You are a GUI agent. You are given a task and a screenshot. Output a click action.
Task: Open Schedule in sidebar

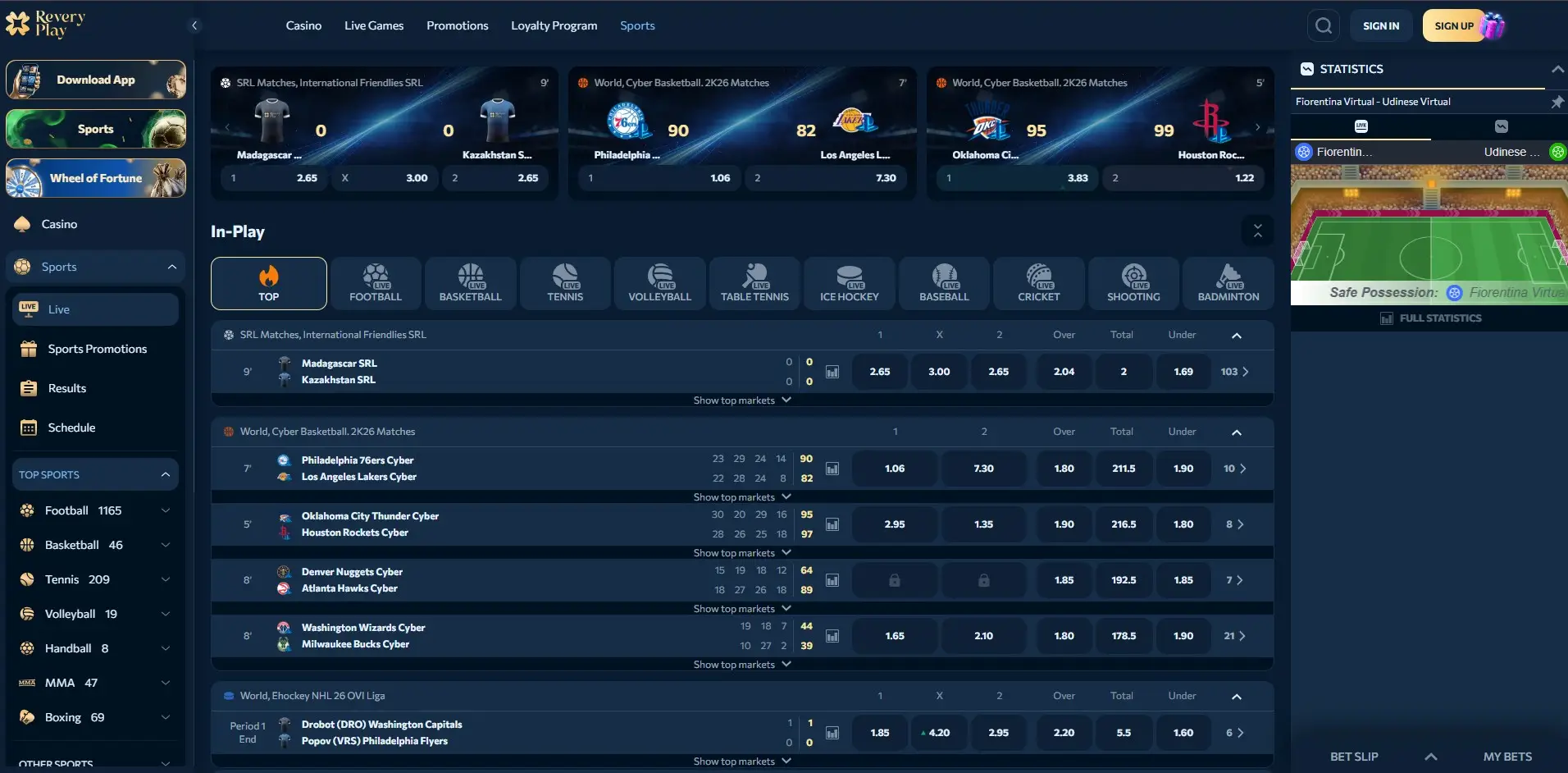(96, 428)
